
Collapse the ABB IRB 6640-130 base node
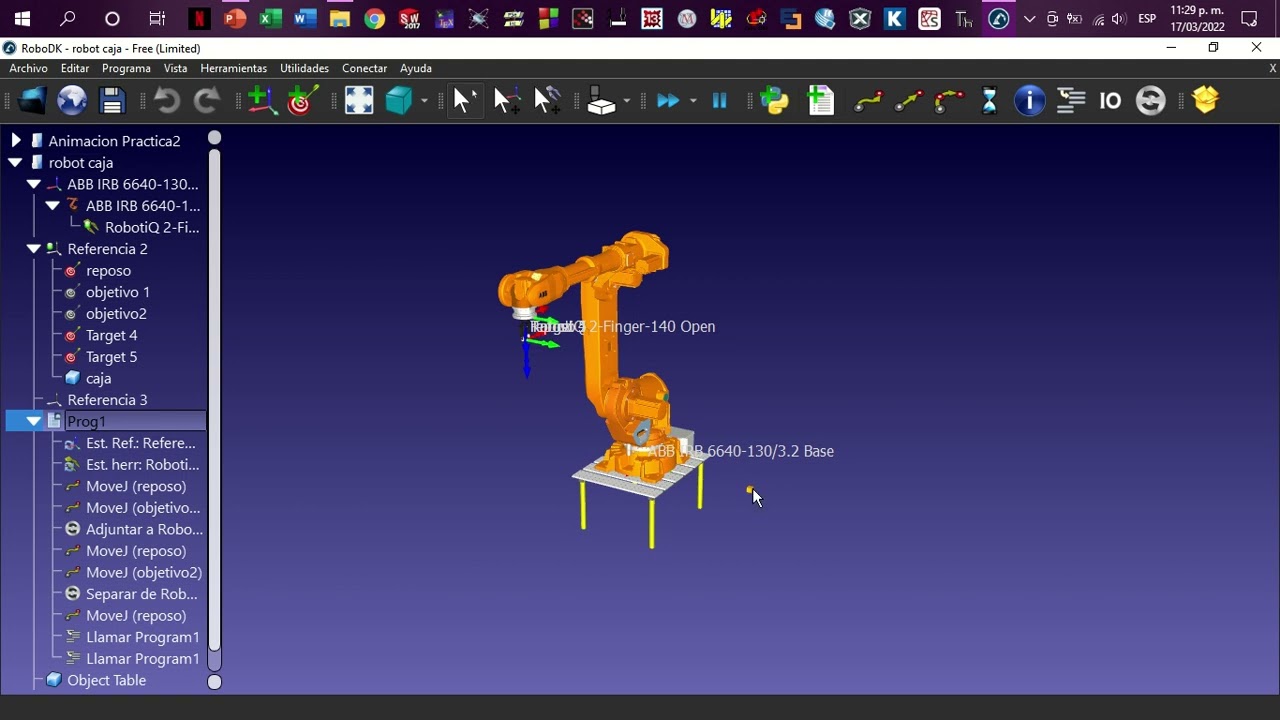33,184
